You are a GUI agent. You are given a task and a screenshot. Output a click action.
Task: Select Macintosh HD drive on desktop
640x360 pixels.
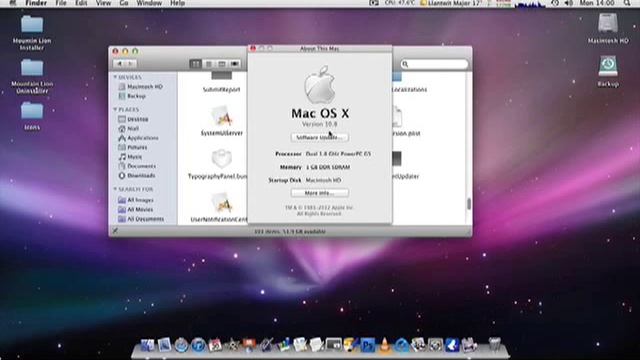(608, 28)
